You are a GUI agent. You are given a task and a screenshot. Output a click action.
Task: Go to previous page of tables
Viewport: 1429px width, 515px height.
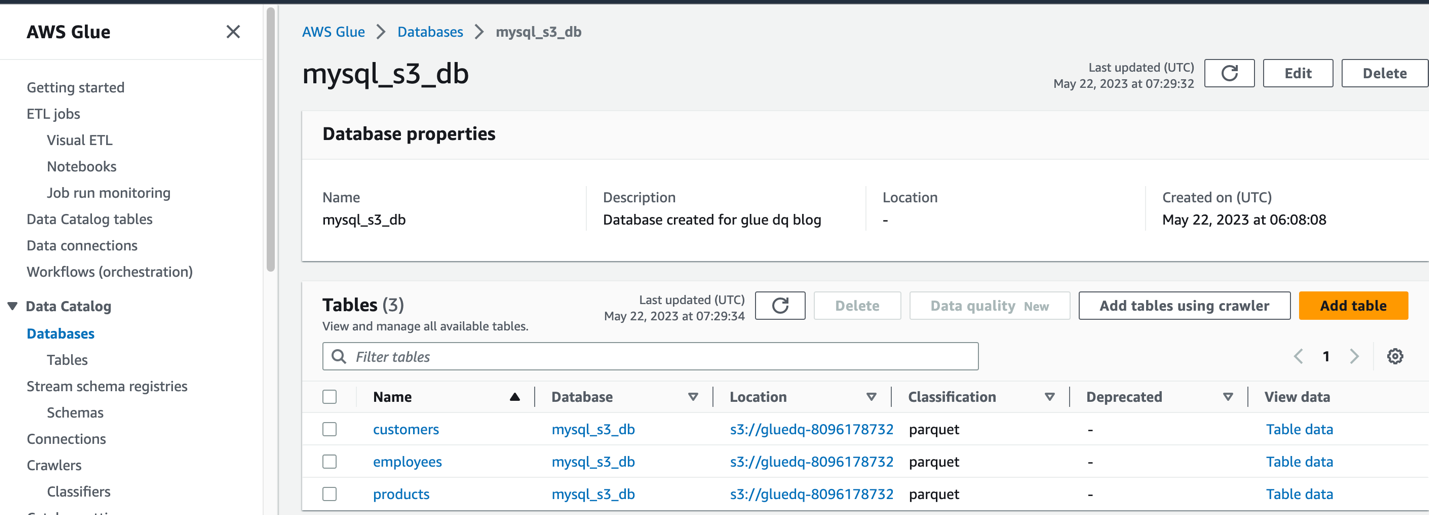(x=1298, y=357)
